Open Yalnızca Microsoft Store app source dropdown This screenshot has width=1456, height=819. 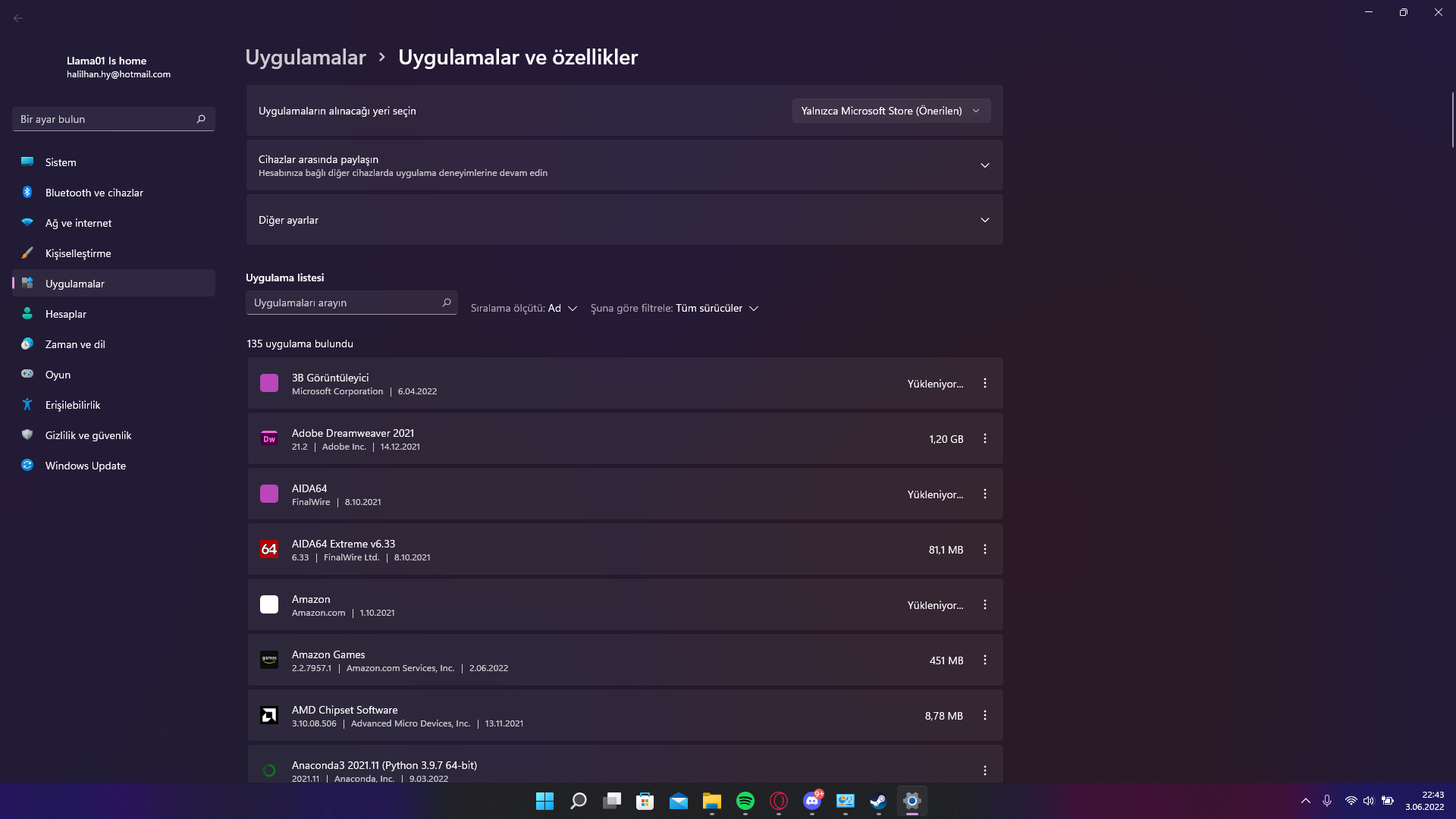coord(890,111)
